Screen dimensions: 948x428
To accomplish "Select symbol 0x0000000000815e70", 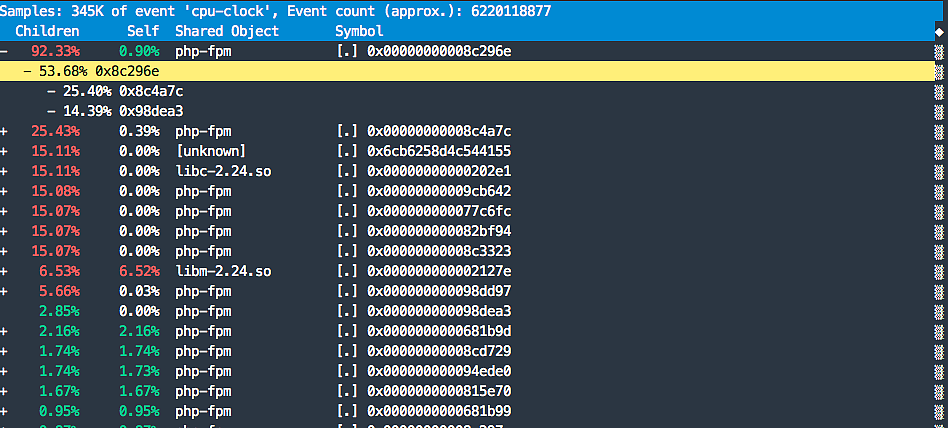I will pos(439,391).
